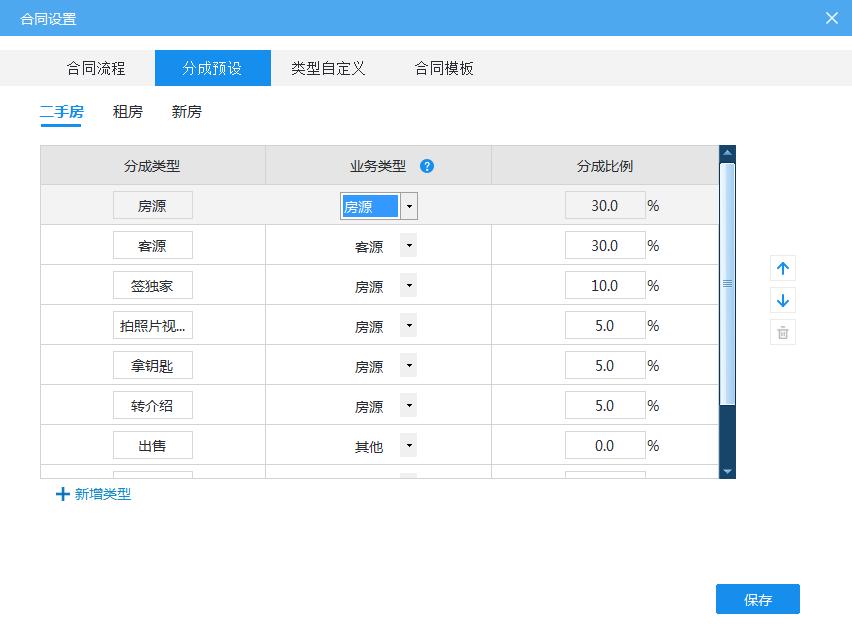The height and width of the screenshot is (633, 852).
Task: Click the 保存 button
Action: coord(757,598)
